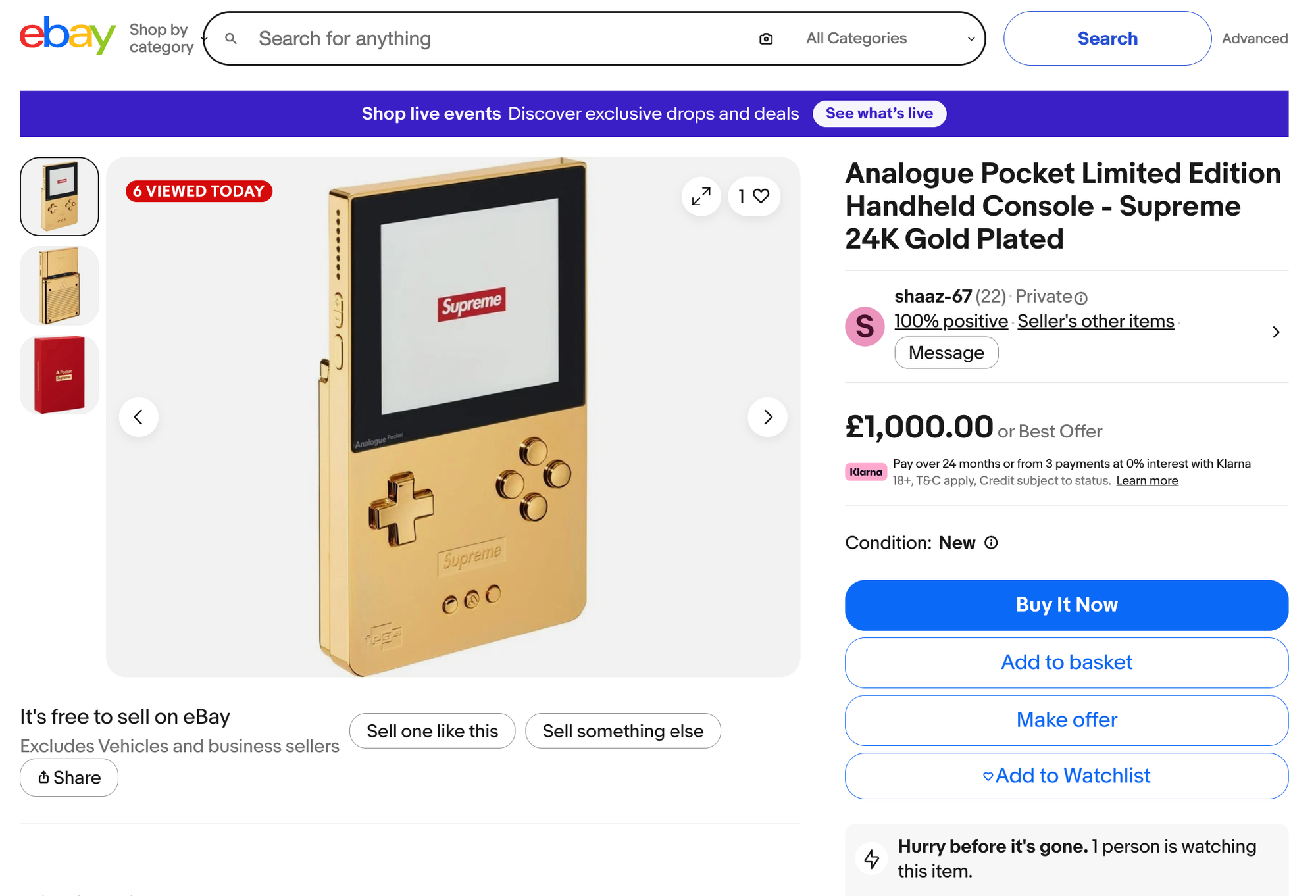Click the Private seller info icon
This screenshot has width=1316, height=896.
tap(1081, 298)
